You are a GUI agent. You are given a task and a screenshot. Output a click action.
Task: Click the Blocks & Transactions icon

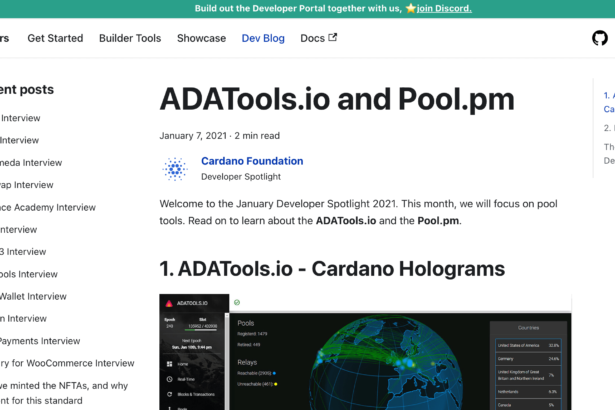tap(169, 396)
